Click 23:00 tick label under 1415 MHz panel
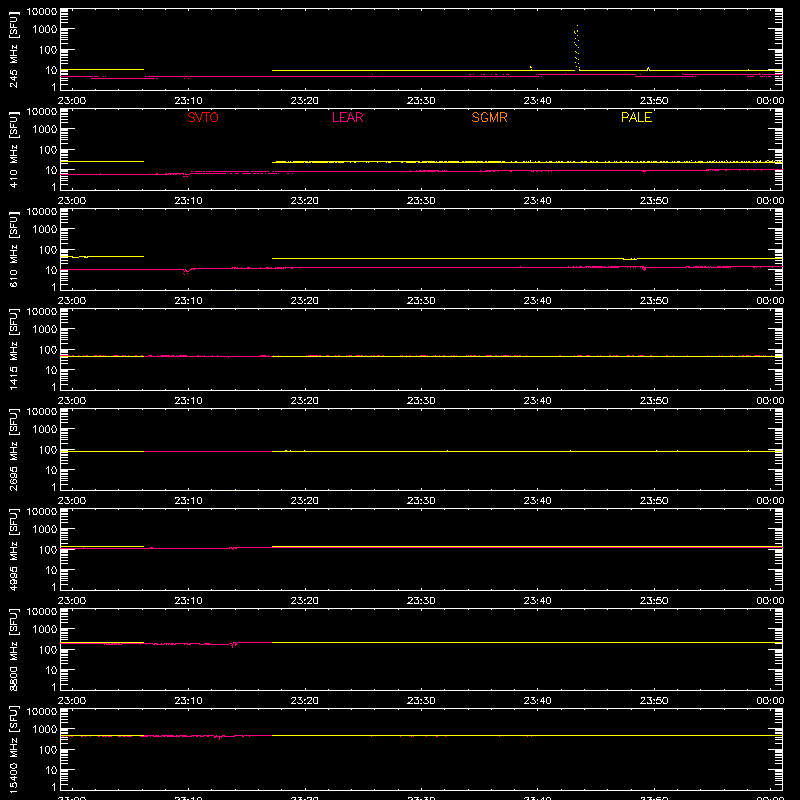The height and width of the screenshot is (800, 800). [71, 401]
